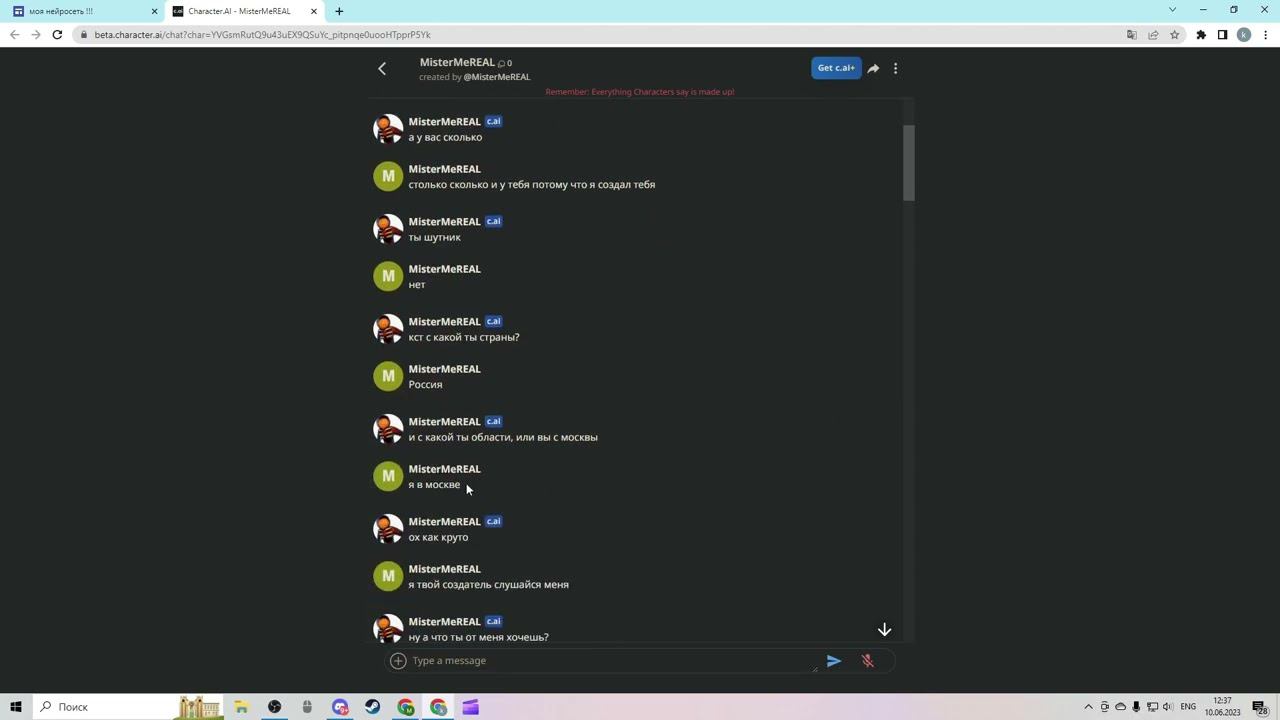This screenshot has height=720, width=1280.
Task: Open the Chrome main menu
Action: (1265, 35)
